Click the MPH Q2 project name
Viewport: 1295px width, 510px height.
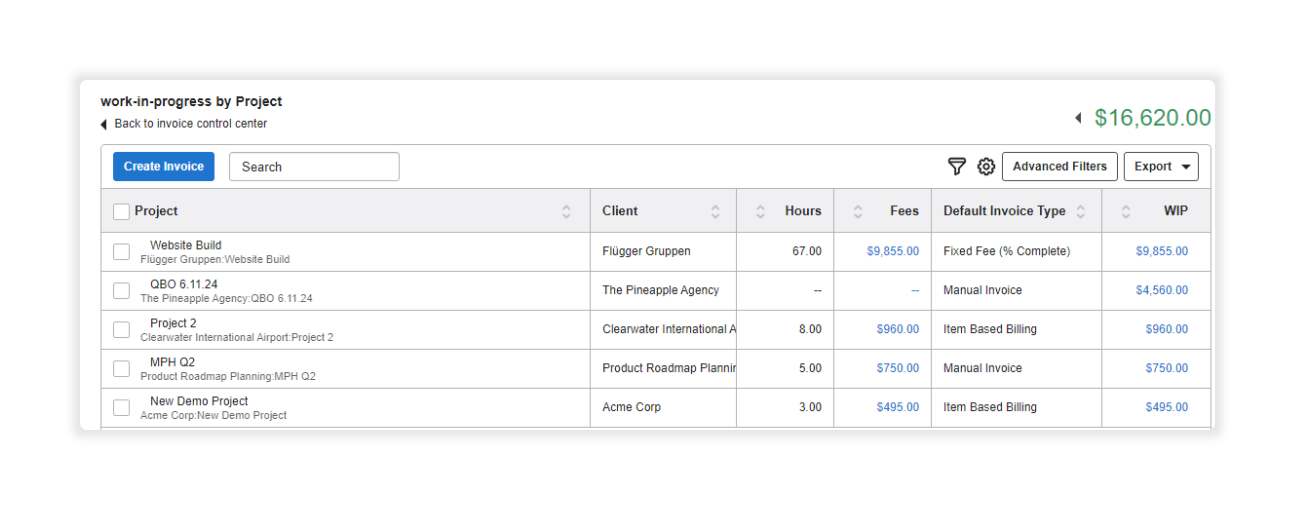pyautogui.click(x=172, y=362)
